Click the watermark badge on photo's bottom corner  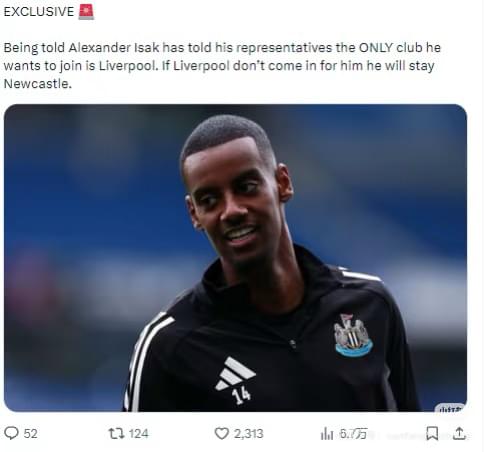coord(450,408)
